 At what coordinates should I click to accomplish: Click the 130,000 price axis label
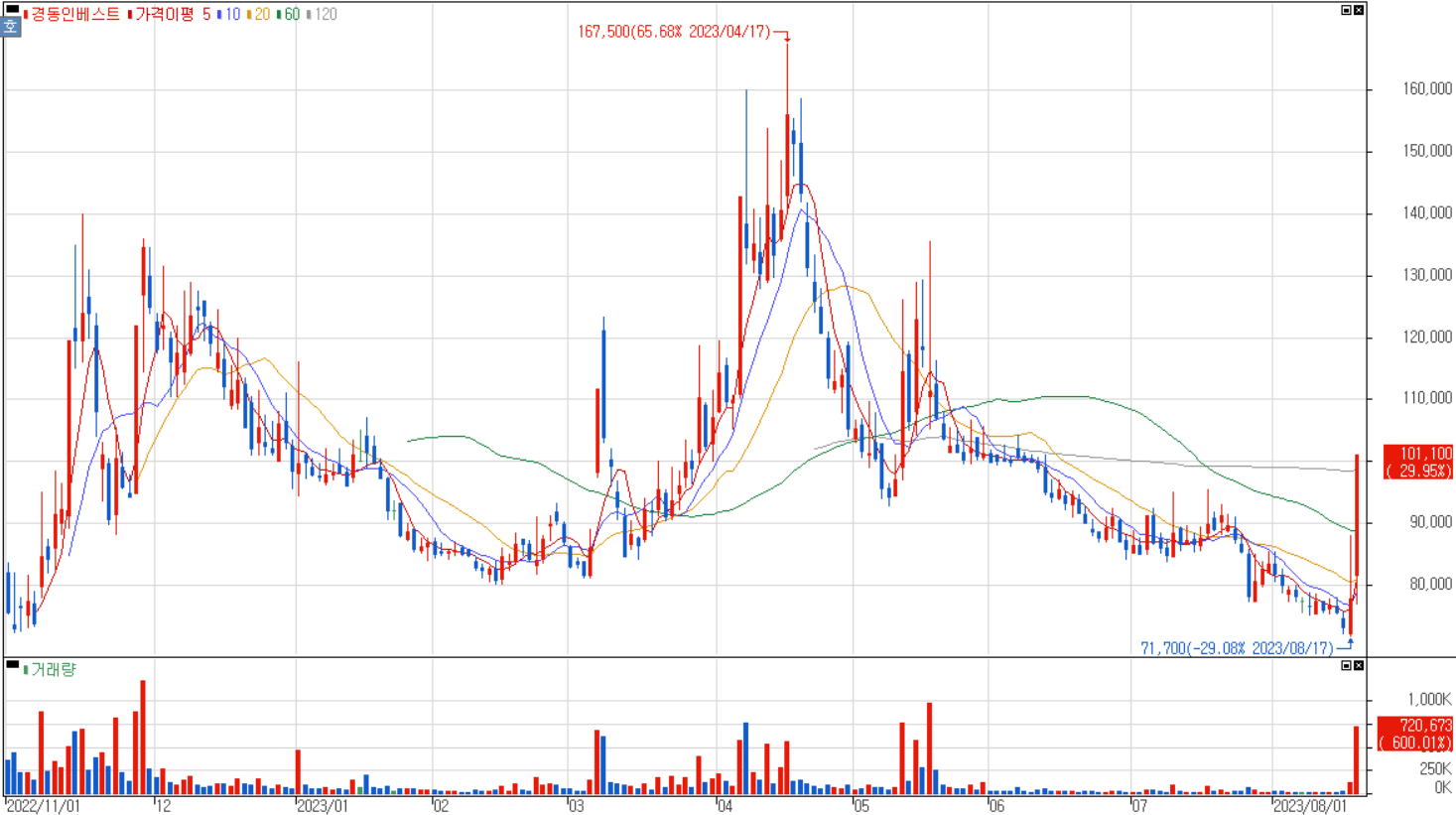coord(1427,275)
